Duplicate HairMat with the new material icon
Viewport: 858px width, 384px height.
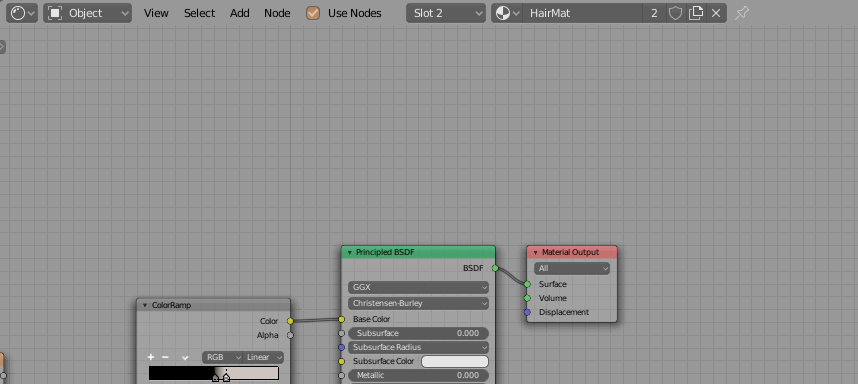(x=695, y=13)
